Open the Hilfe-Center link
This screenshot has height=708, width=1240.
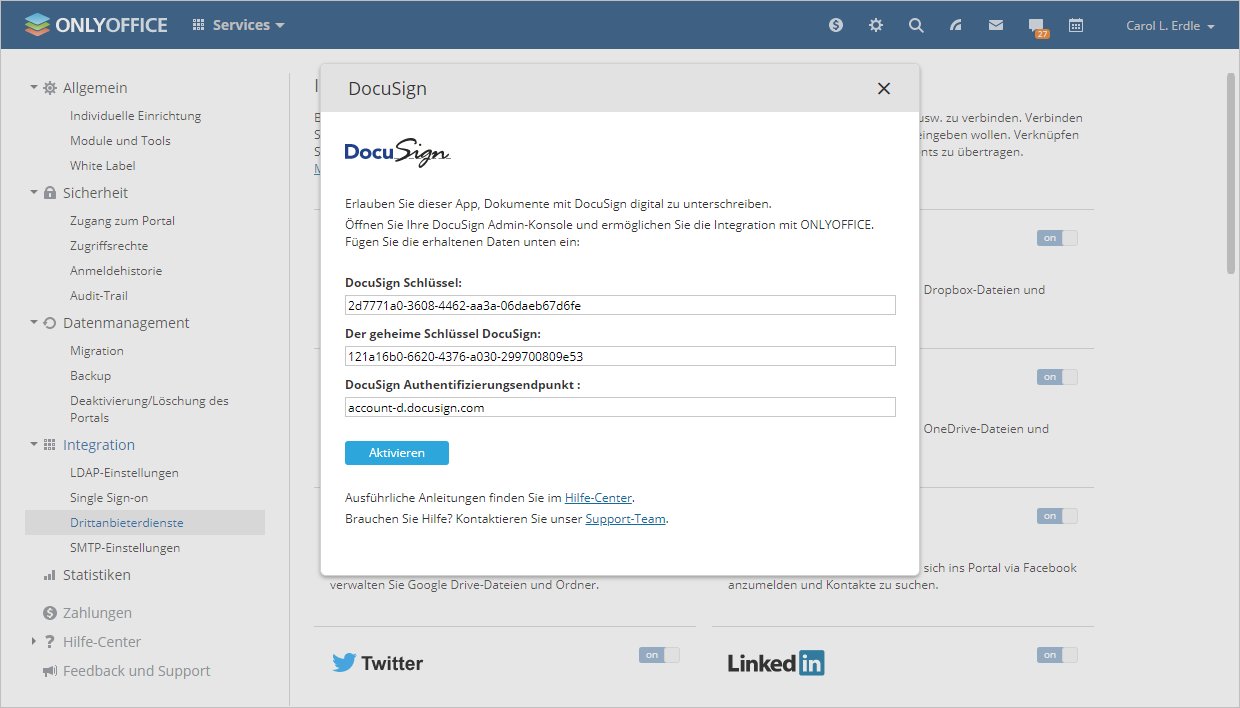pyautogui.click(x=598, y=497)
